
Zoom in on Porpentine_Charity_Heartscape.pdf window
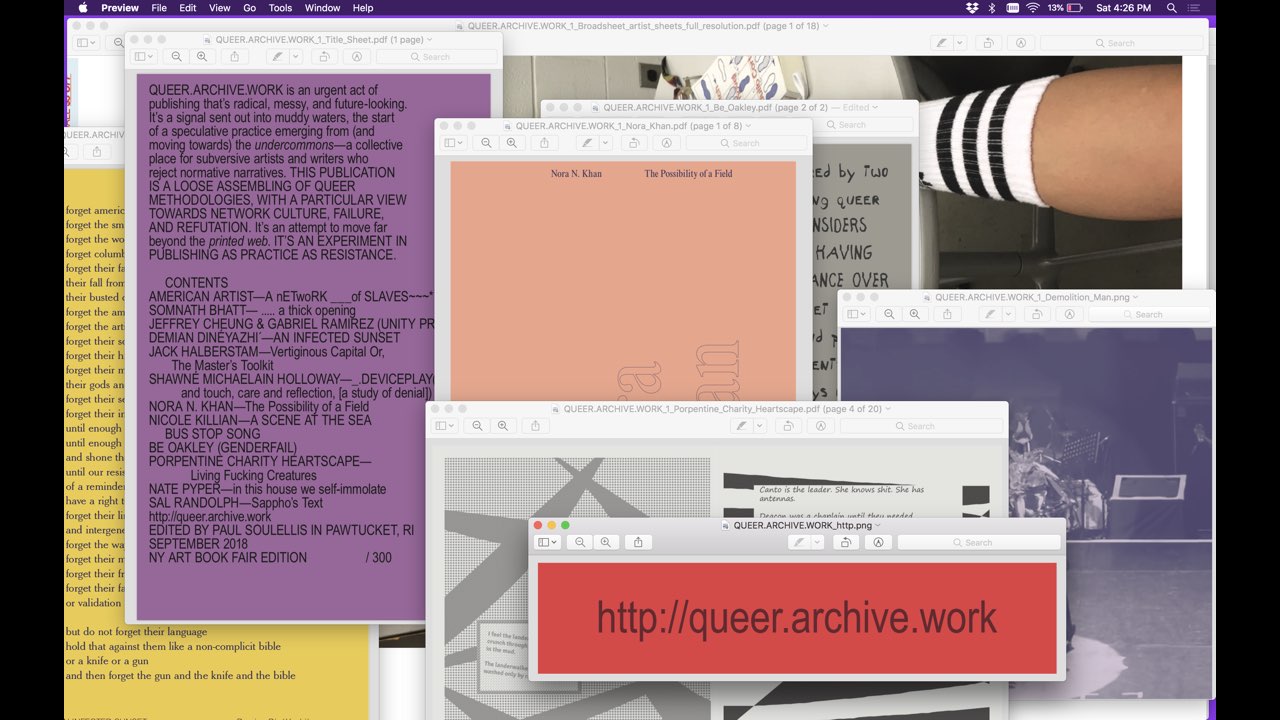click(x=503, y=426)
